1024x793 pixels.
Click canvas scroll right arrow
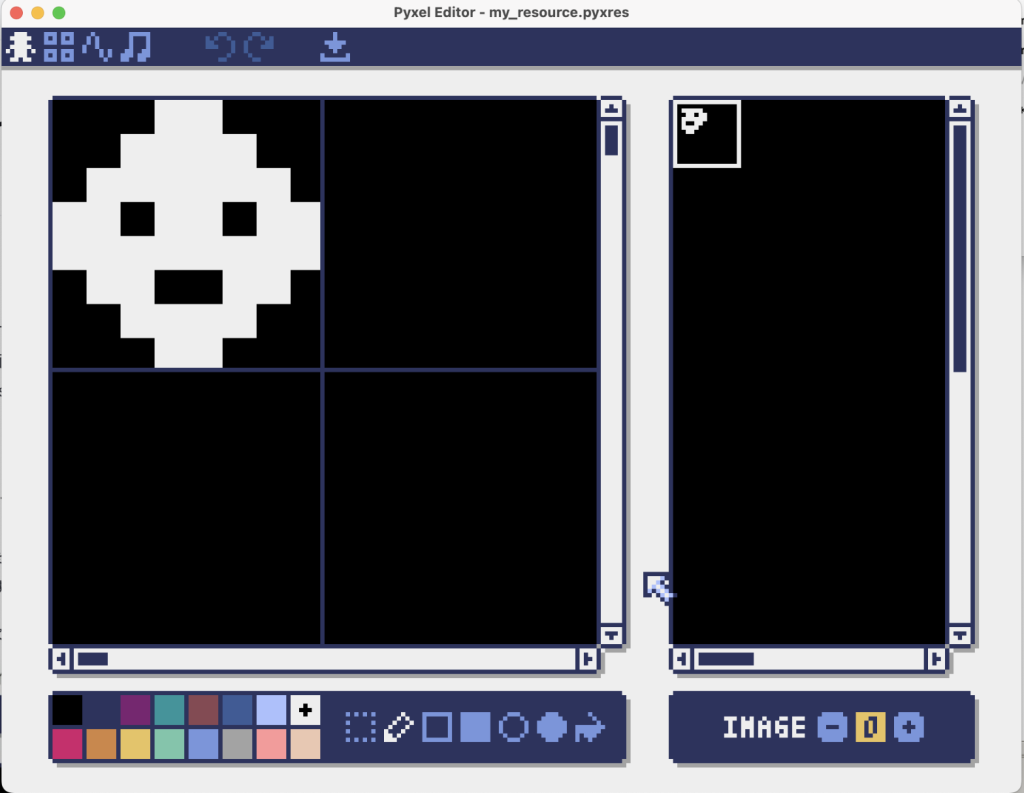[x=587, y=659]
